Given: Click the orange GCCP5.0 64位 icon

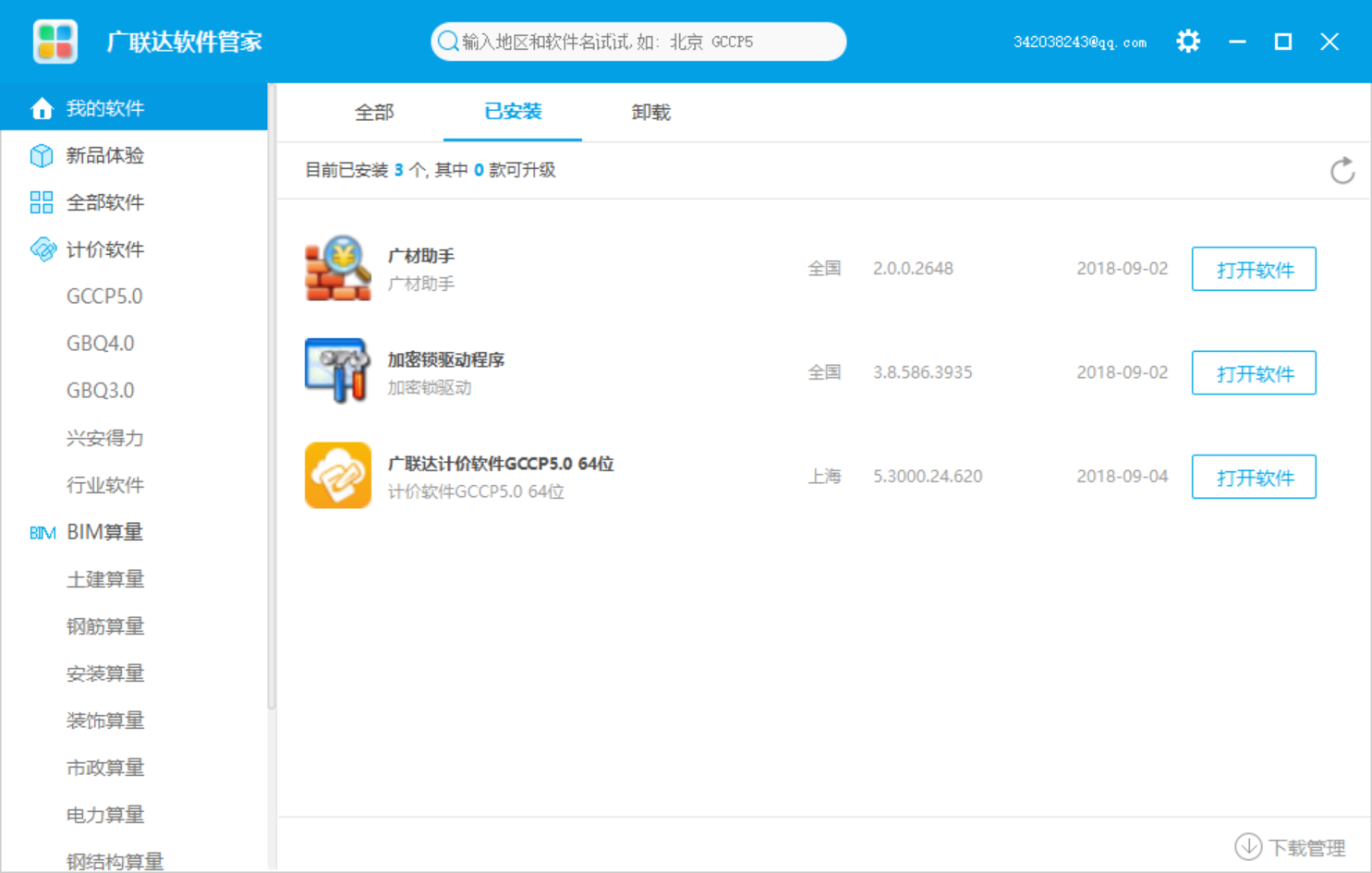Looking at the screenshot, I should (338, 475).
